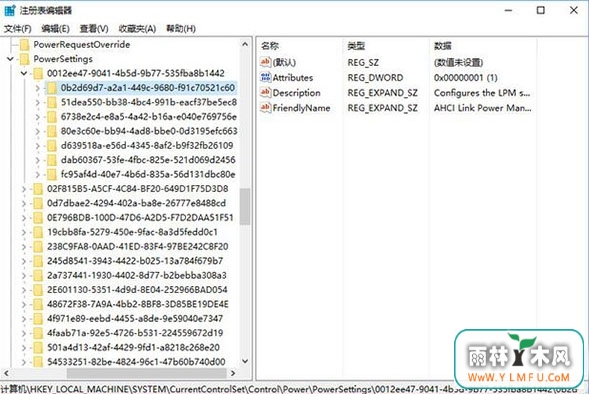Click the tree's vertical scrollbar down arrow

point(245,361)
